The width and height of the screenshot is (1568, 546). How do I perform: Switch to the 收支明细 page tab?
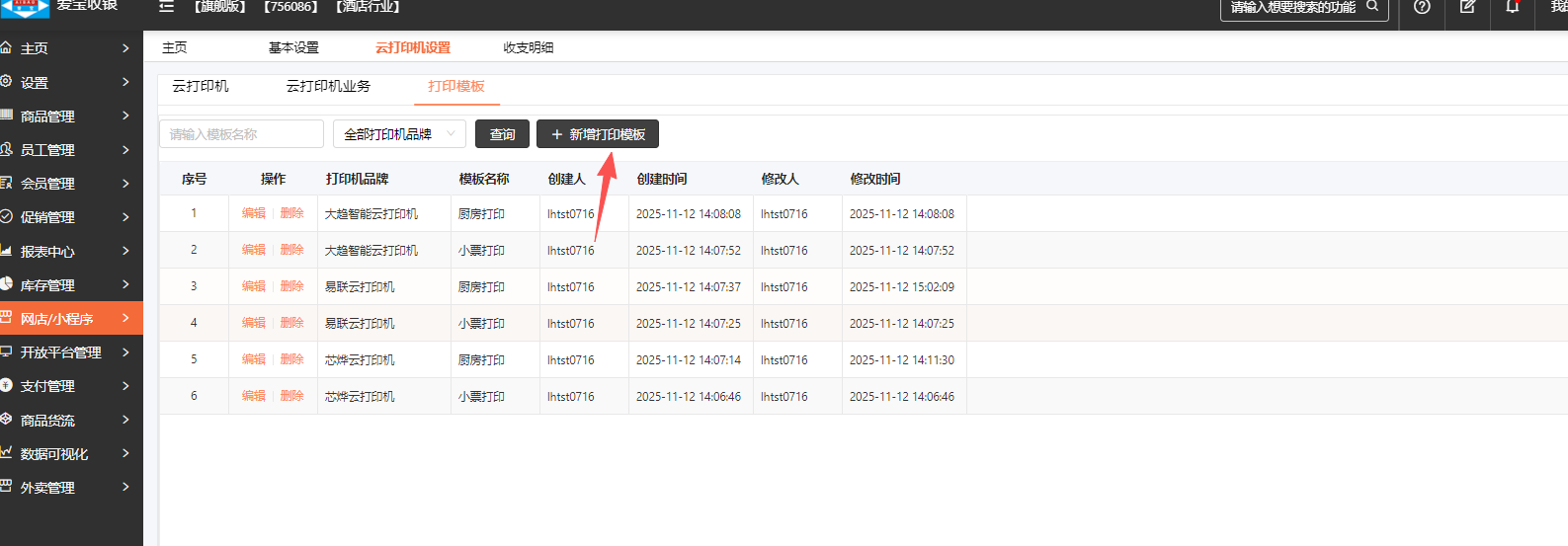(x=528, y=47)
